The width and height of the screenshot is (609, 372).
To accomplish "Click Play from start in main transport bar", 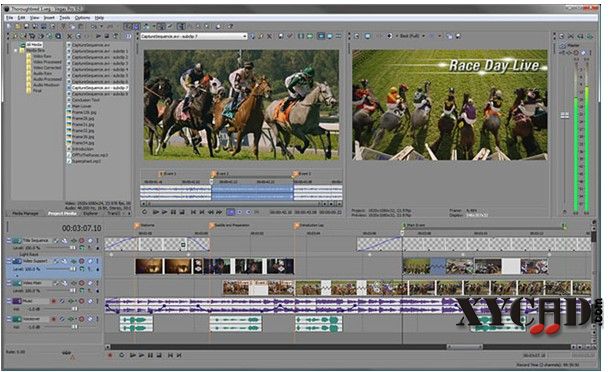I will pyautogui.click(x=132, y=355).
